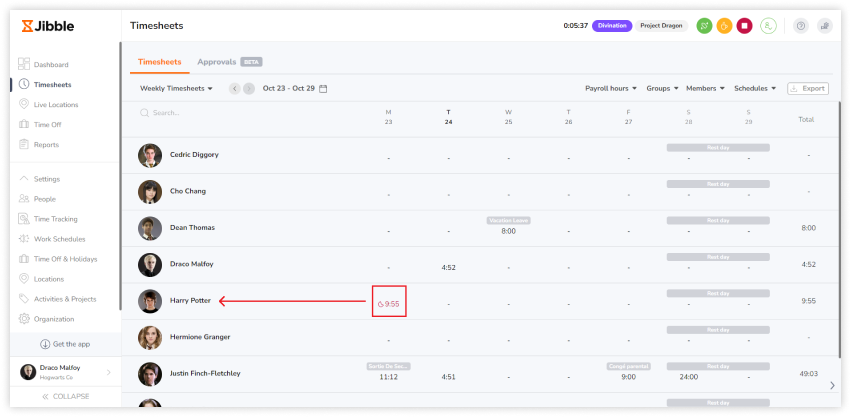Open Locations settings
The height and width of the screenshot is (417, 851).
(x=49, y=279)
